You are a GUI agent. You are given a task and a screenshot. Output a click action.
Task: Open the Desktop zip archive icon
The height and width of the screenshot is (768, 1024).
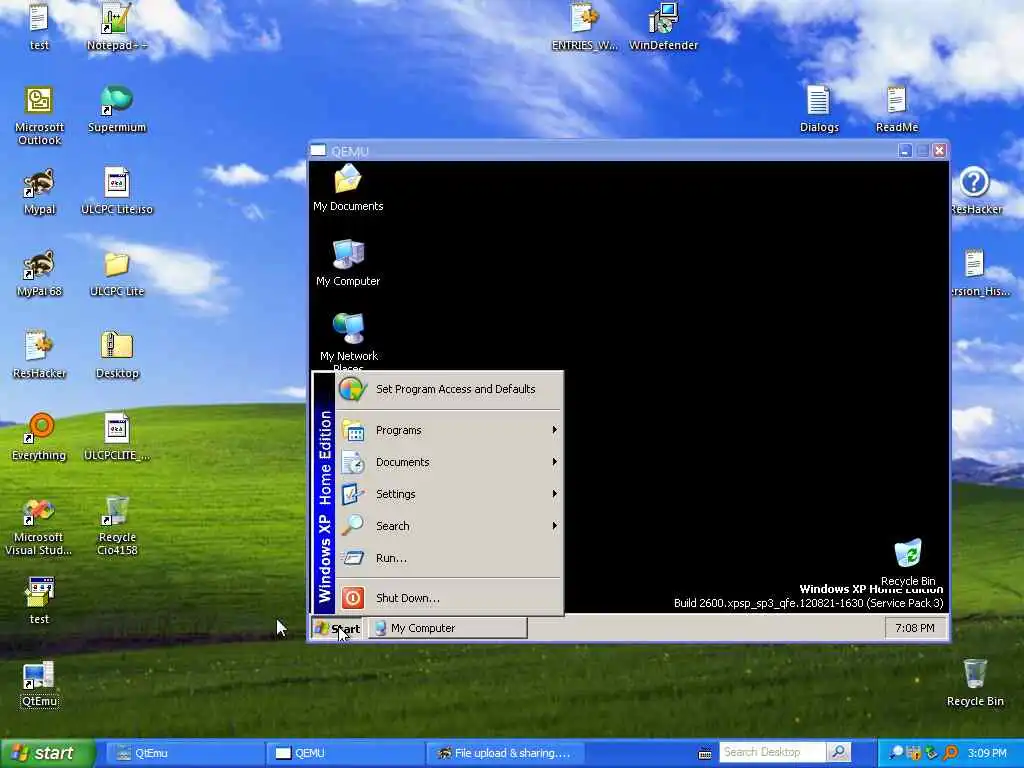tap(117, 355)
